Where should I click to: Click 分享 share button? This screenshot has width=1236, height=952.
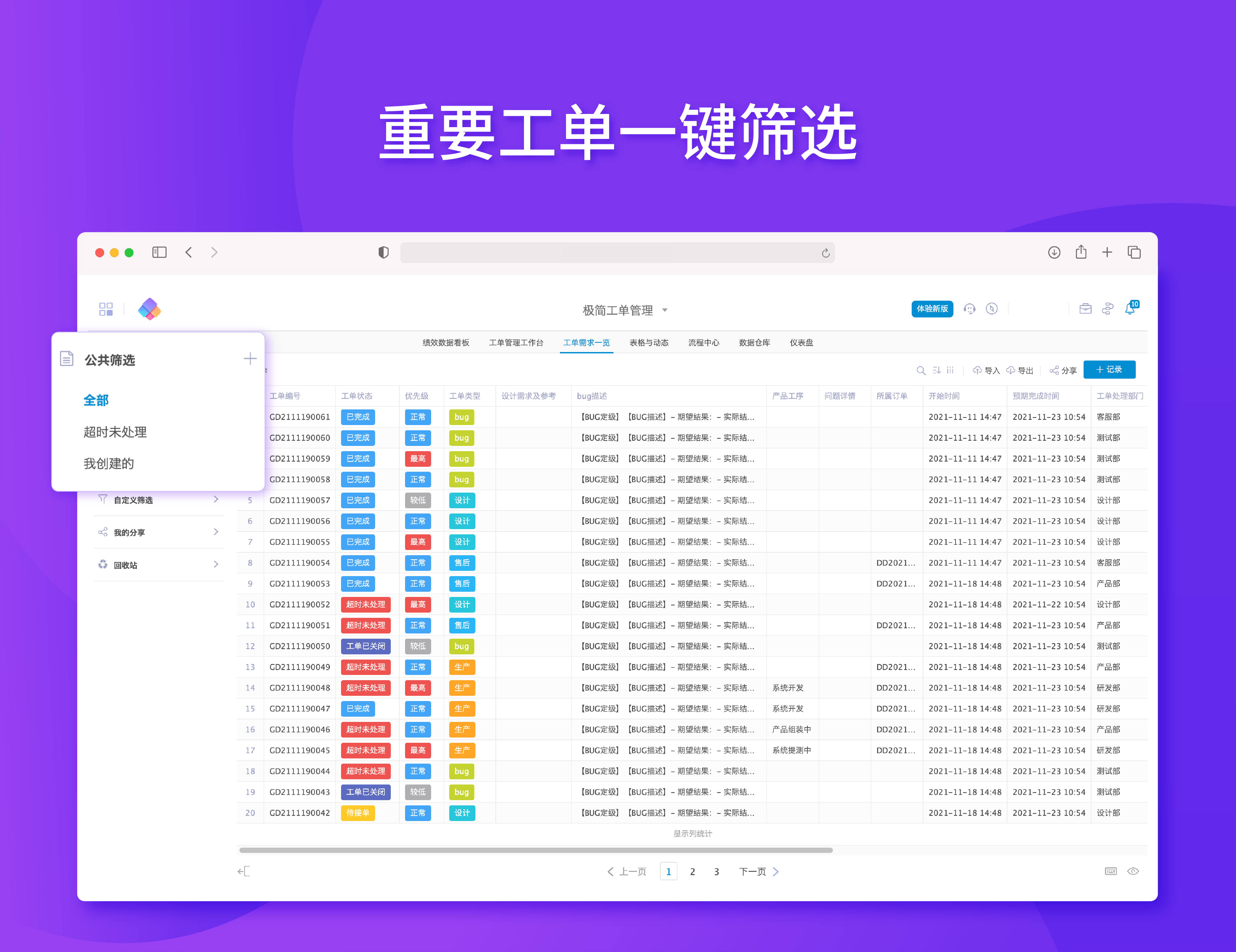pos(1063,370)
